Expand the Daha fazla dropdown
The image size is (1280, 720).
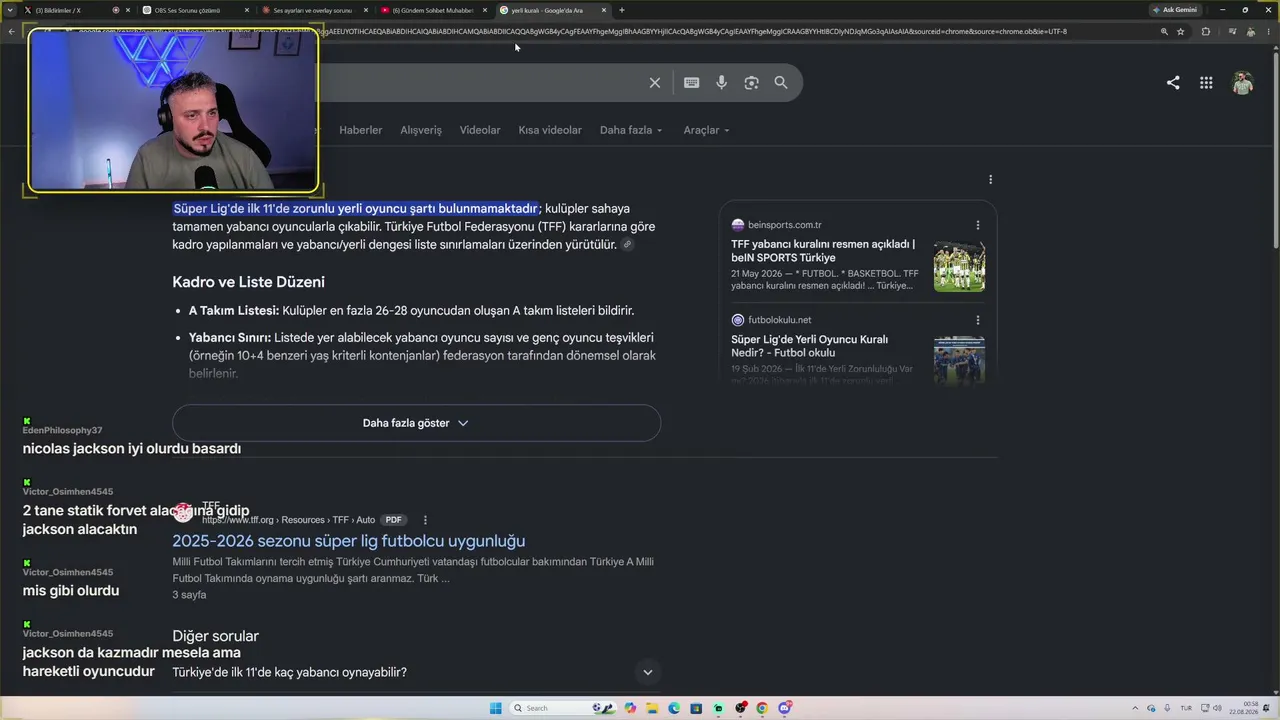631,130
